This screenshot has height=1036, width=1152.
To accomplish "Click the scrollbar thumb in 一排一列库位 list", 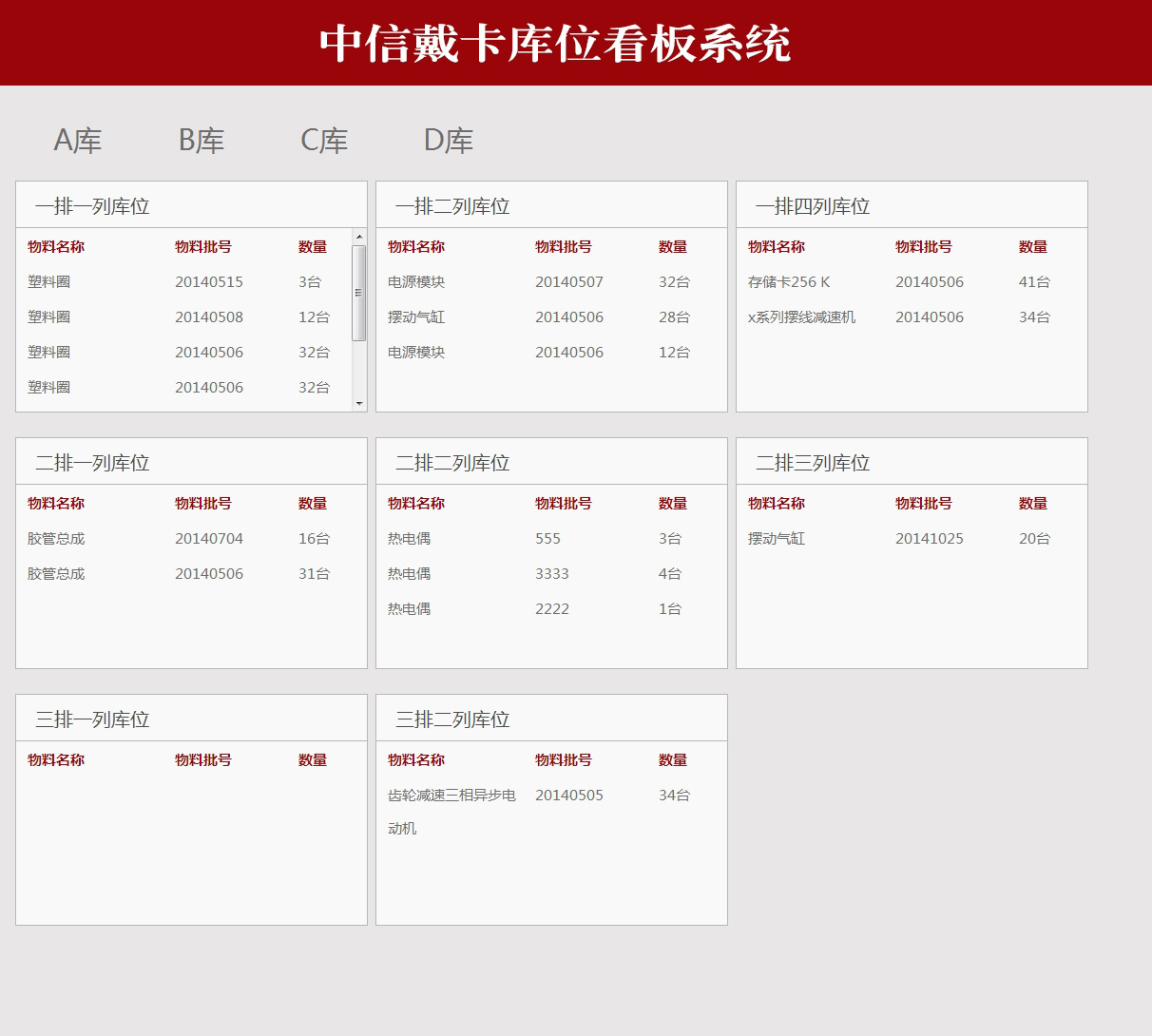I will click(359, 293).
